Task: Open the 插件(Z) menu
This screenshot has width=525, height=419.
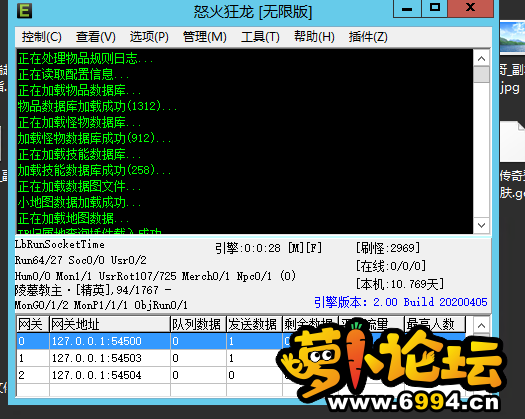Action: (x=368, y=37)
